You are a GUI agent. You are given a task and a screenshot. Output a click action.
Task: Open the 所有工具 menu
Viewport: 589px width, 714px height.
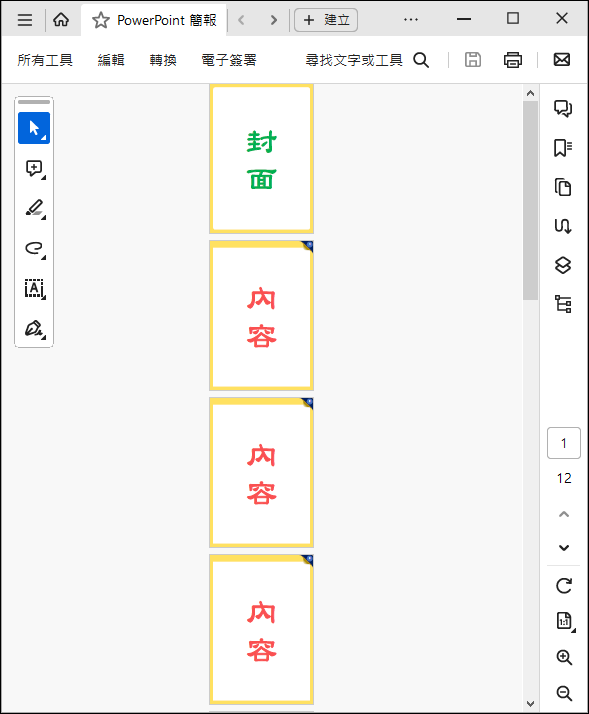(45, 60)
